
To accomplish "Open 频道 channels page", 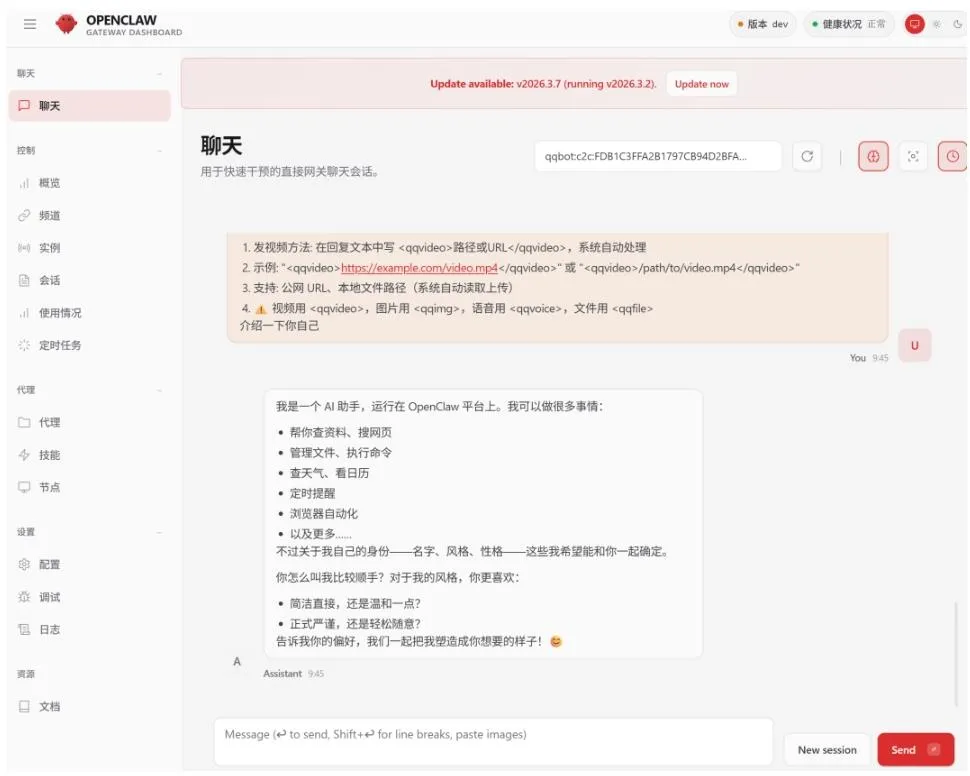I will pyautogui.click(x=90, y=215).
